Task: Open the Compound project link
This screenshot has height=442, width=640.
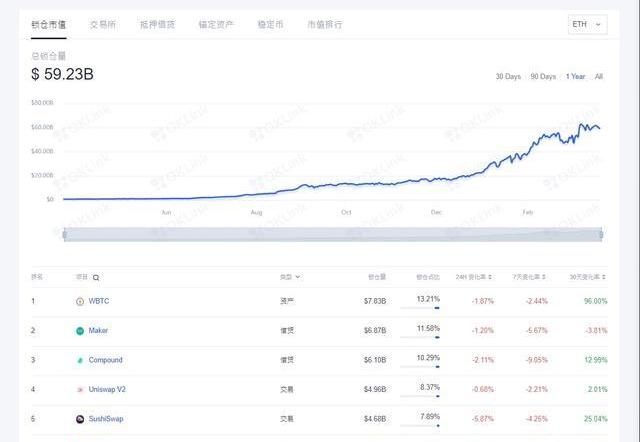Action: (x=105, y=360)
